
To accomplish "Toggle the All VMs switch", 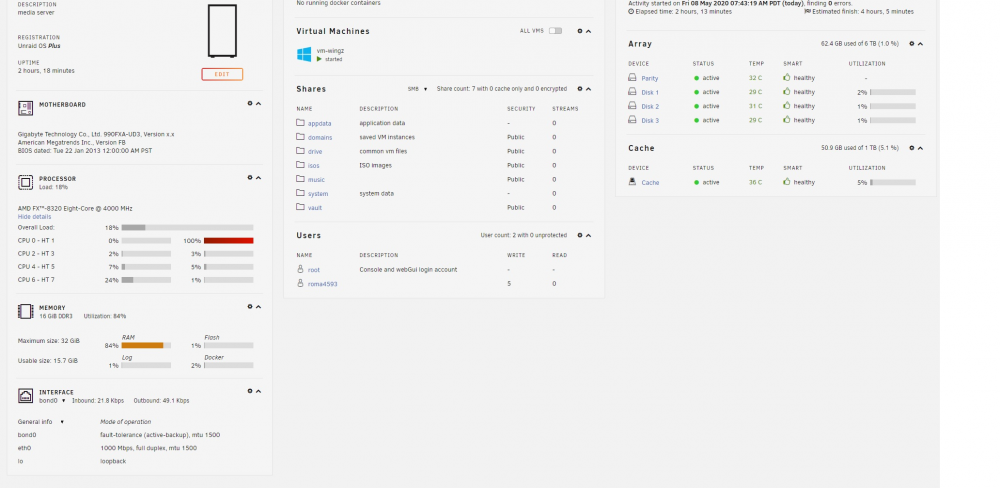I will pos(555,31).
